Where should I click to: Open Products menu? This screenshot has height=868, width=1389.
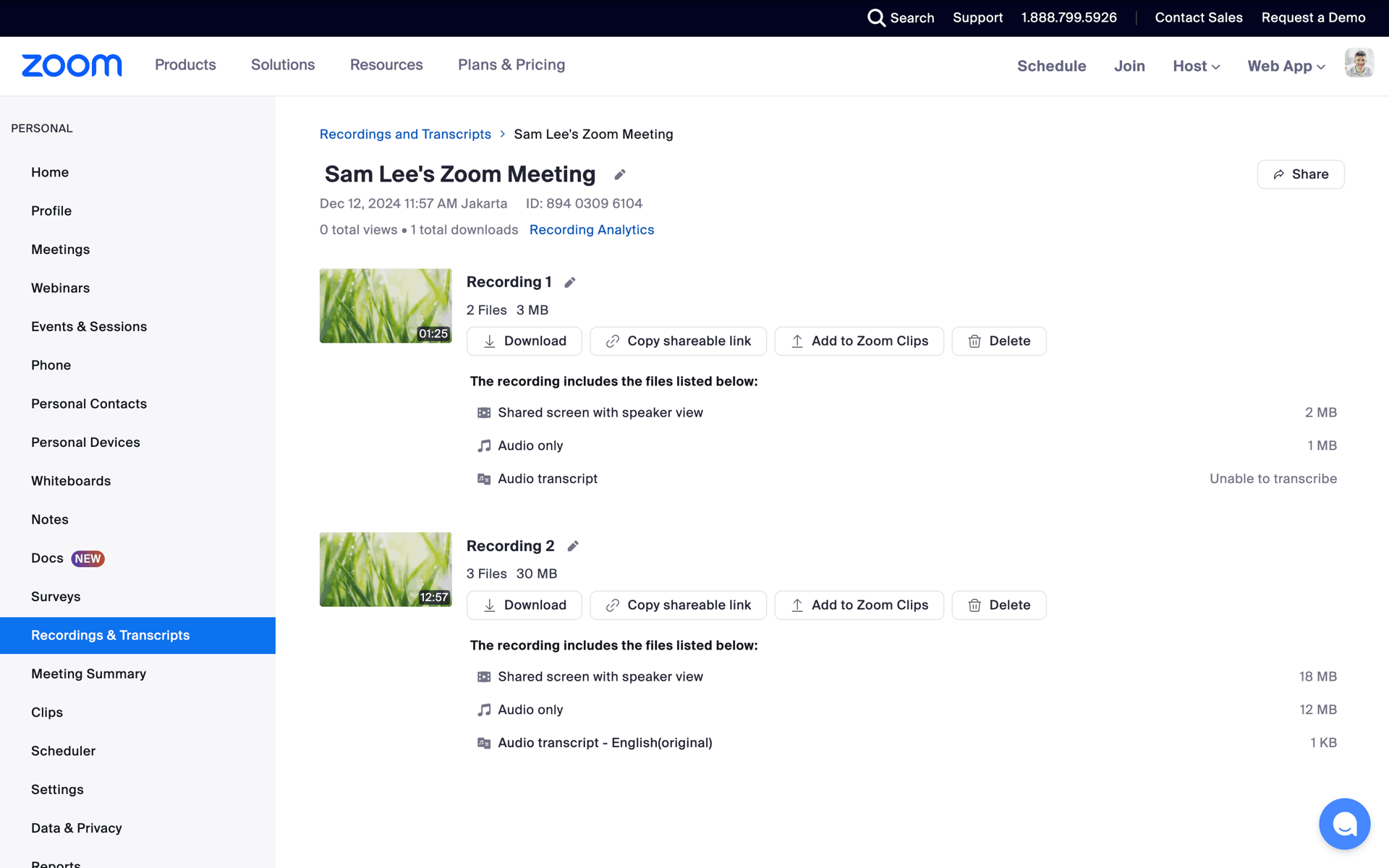(x=185, y=64)
